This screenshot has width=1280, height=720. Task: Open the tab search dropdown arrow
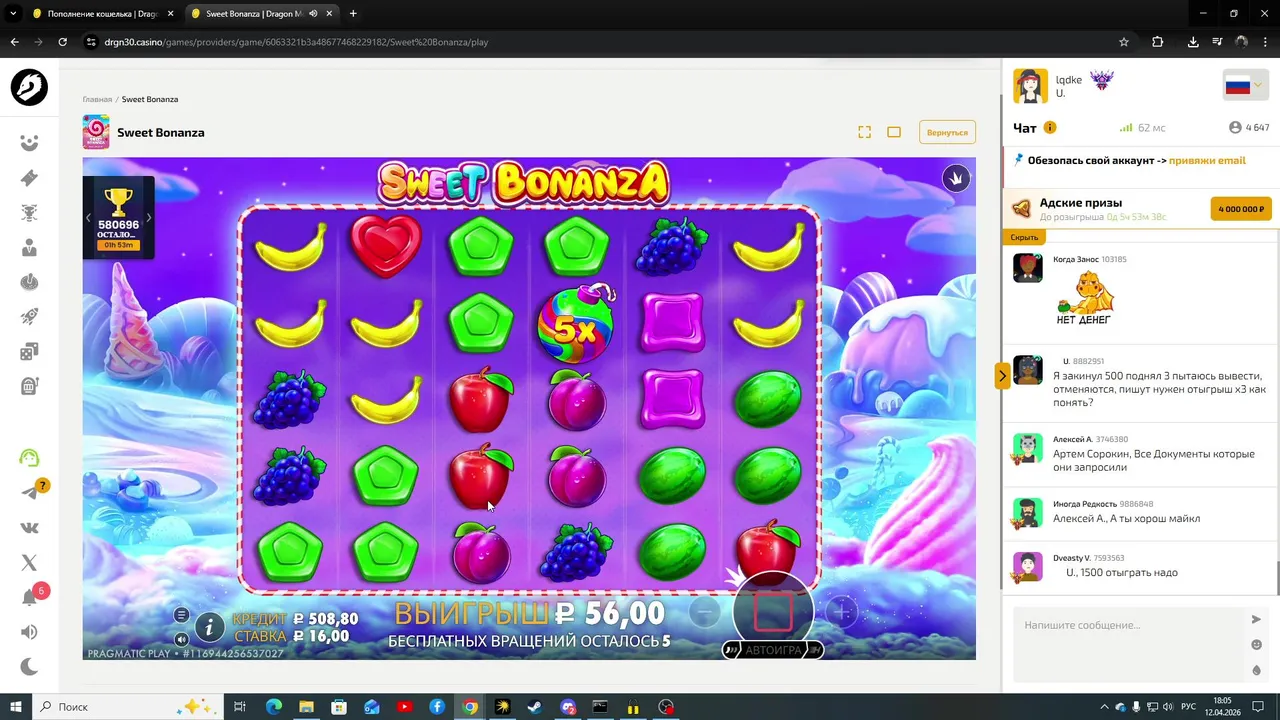tap(13, 14)
